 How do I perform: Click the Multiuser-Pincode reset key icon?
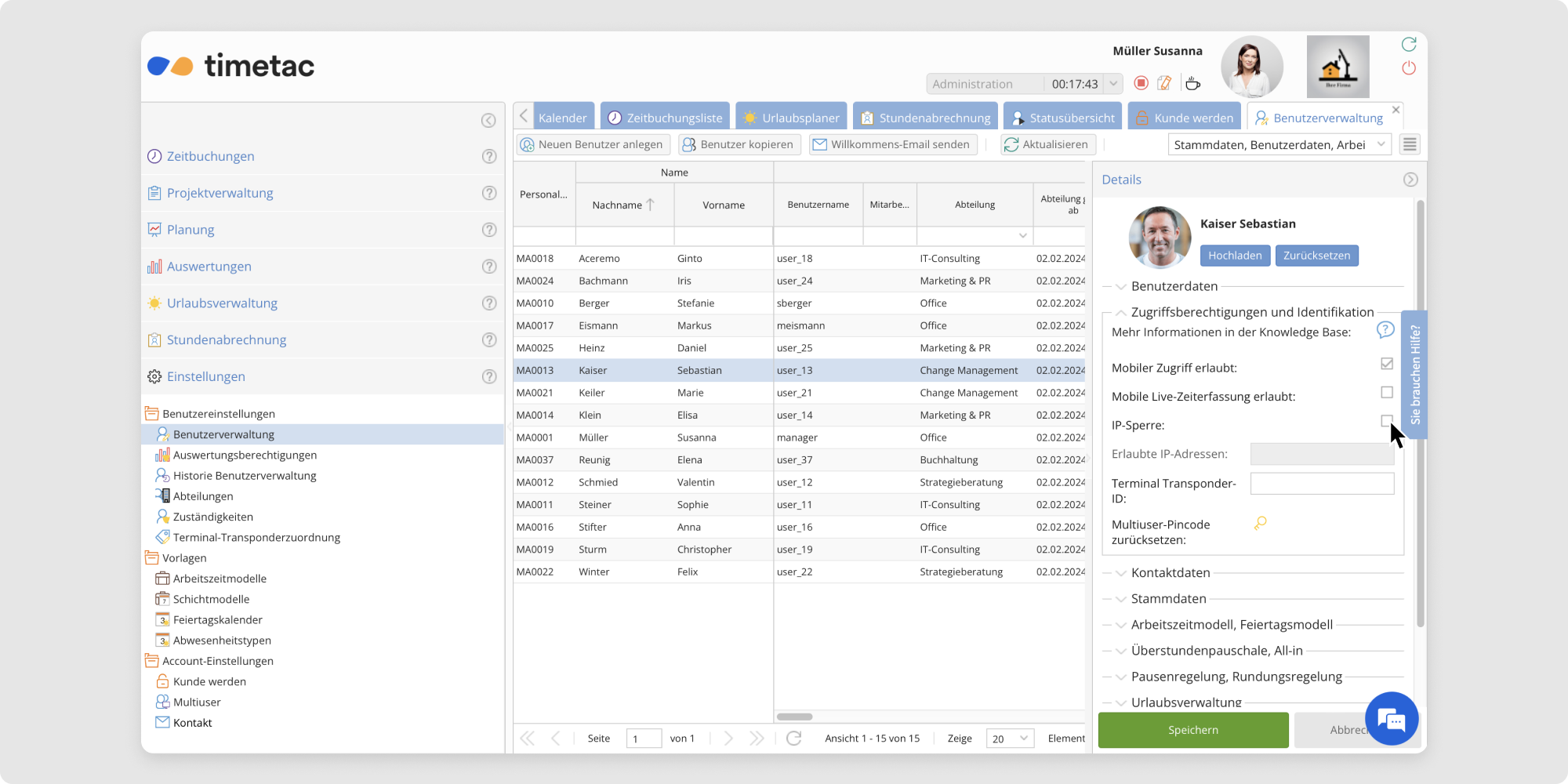tap(1261, 523)
